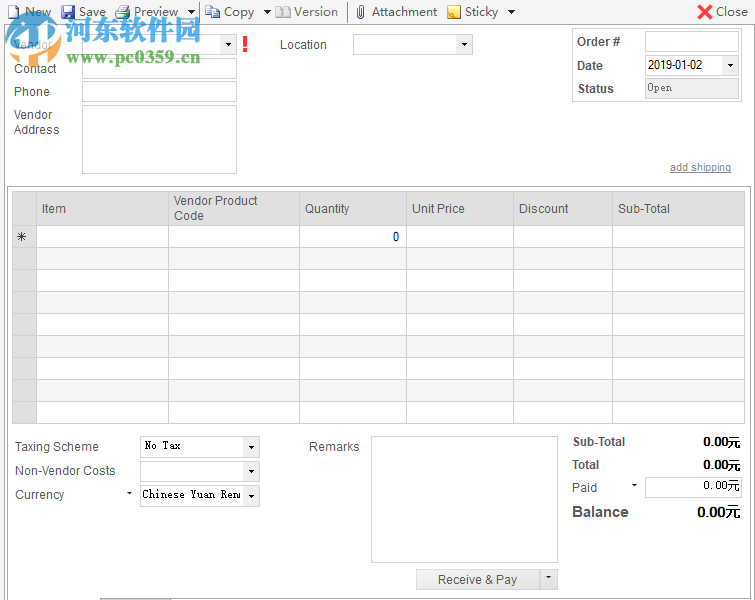Click the Quantity cell showing 0

click(x=353, y=236)
